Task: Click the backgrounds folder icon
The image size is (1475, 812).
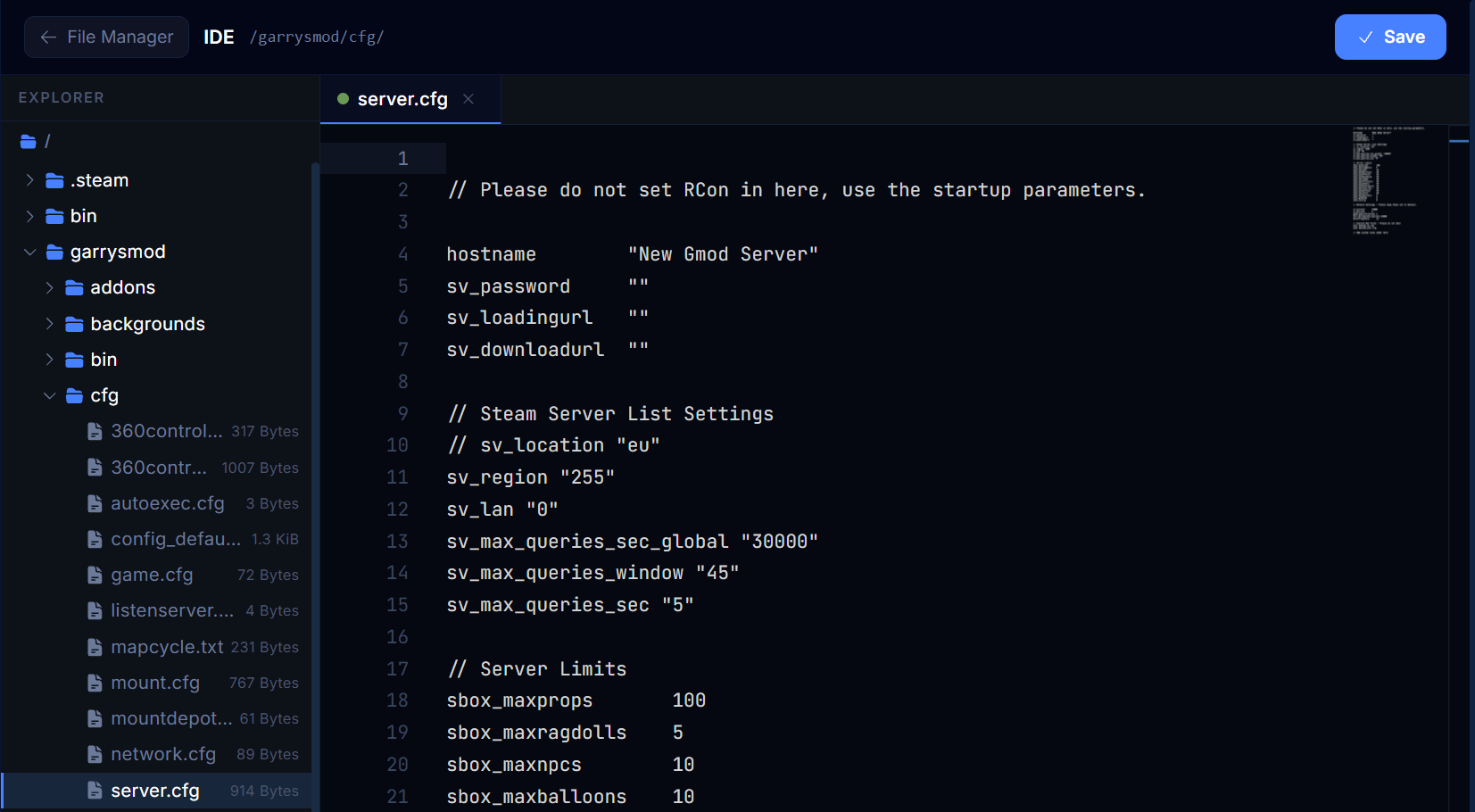Action: [74, 324]
